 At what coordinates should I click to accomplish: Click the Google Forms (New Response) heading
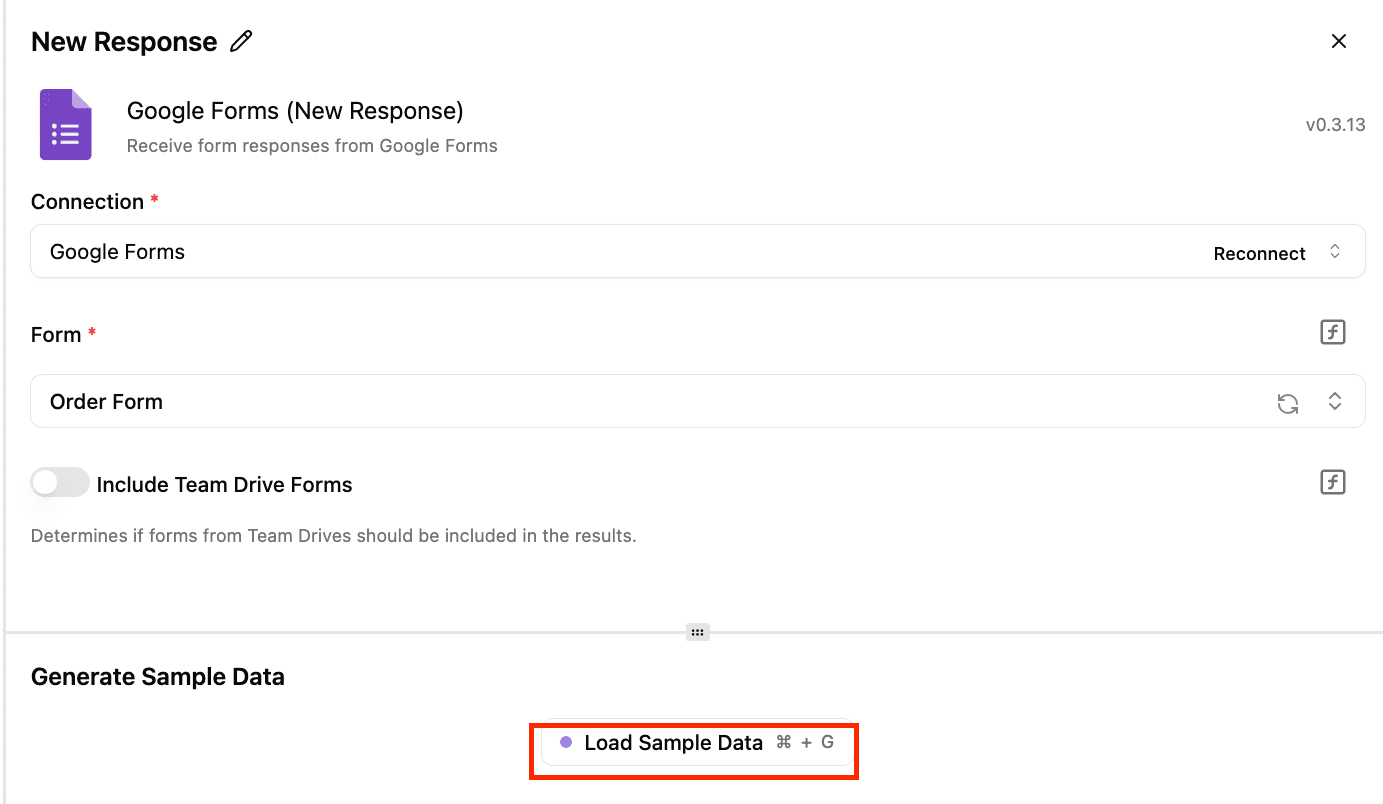pyautogui.click(x=295, y=111)
